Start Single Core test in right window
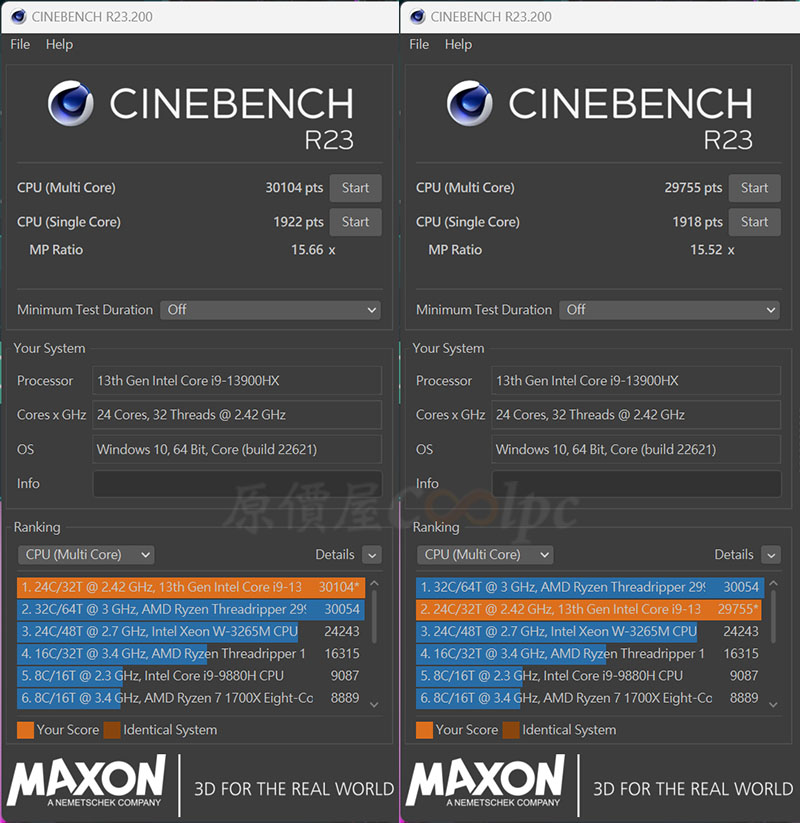 (x=754, y=222)
